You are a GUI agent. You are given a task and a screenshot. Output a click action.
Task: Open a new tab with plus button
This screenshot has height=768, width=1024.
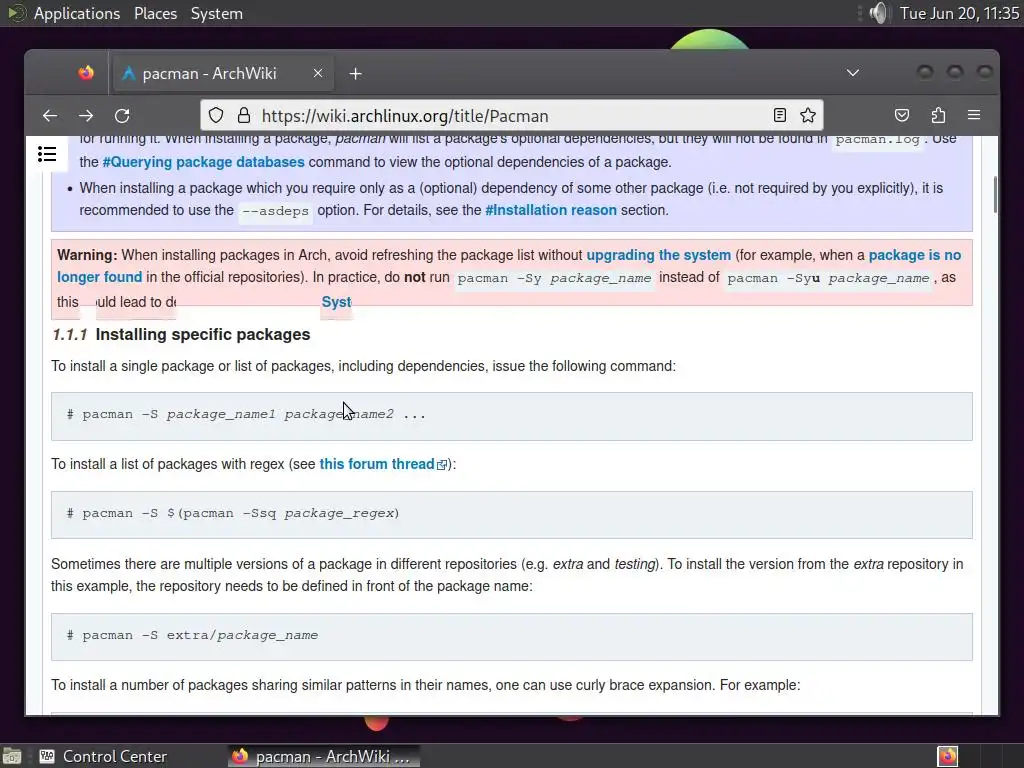(355, 74)
